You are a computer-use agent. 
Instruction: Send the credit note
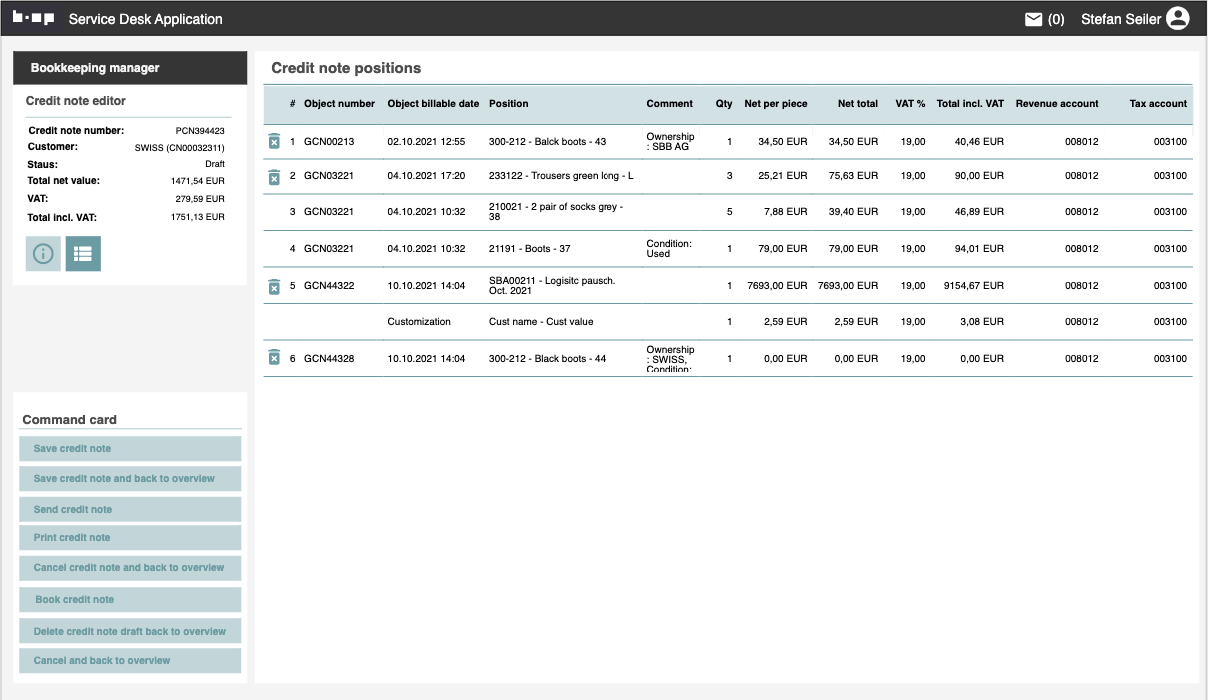[130, 510]
